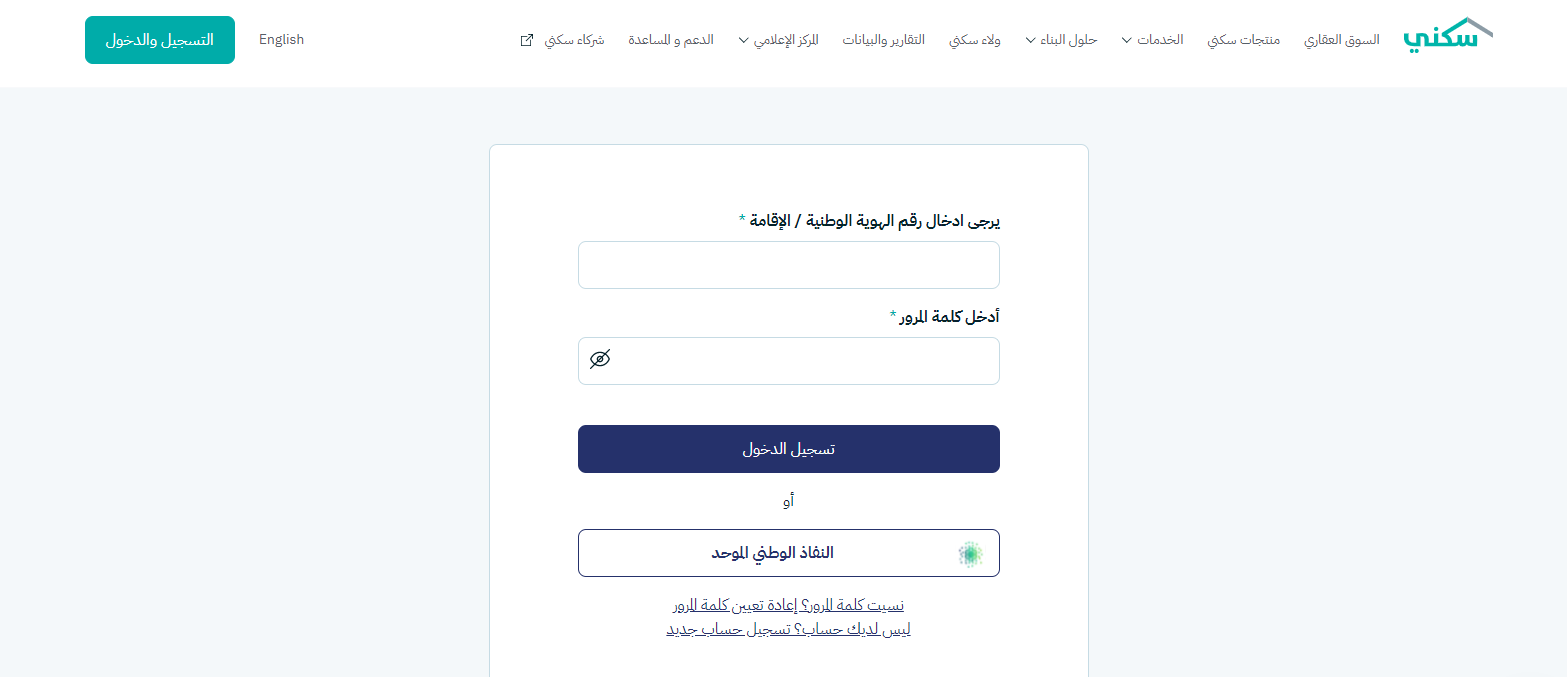Switch language to English
This screenshot has height=677, width=1567.
pos(281,40)
